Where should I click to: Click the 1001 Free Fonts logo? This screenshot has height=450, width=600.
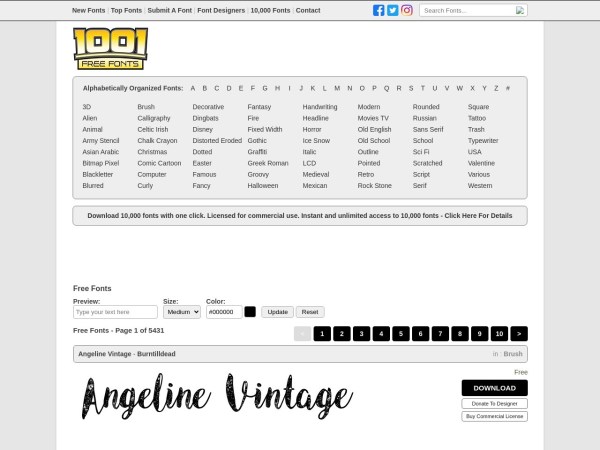[110, 49]
